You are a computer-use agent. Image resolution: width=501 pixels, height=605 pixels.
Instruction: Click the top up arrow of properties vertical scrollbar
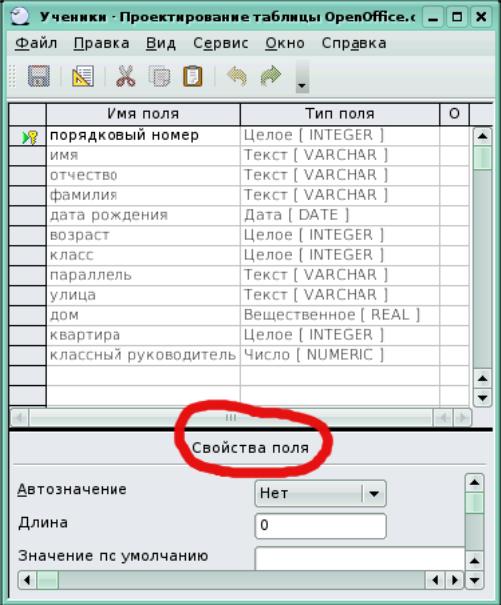tap(474, 482)
